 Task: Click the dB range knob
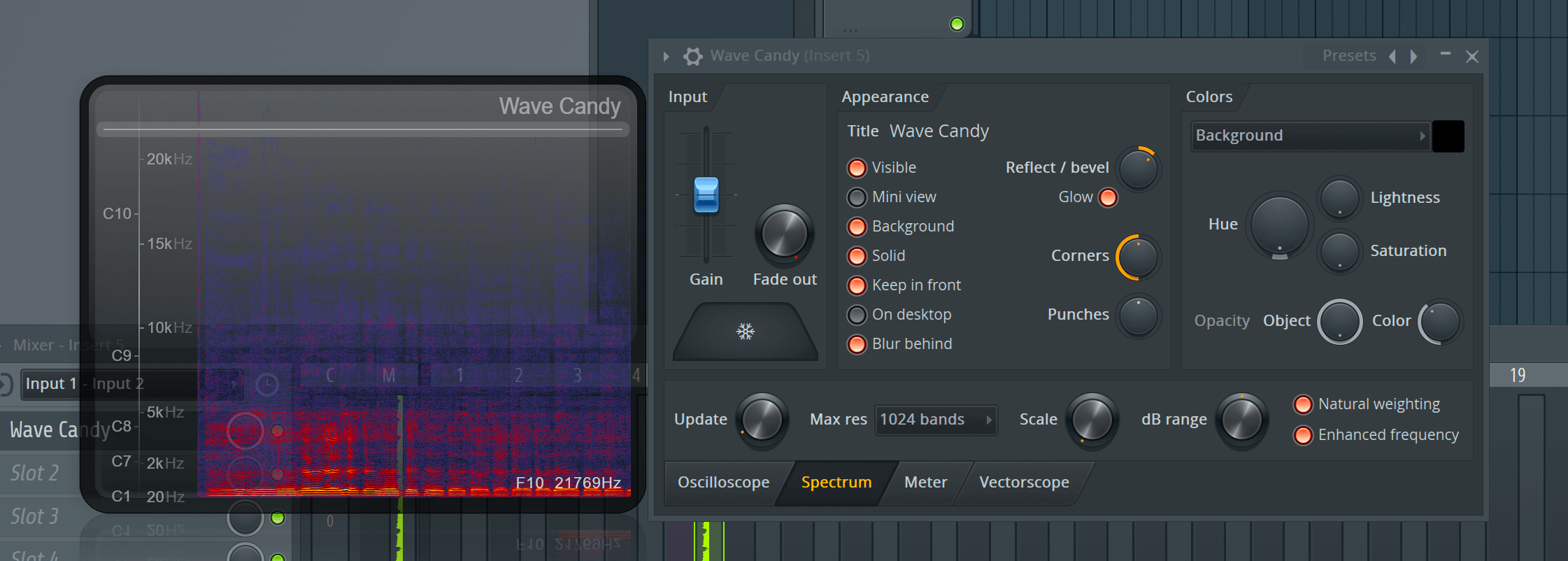coord(1242,420)
